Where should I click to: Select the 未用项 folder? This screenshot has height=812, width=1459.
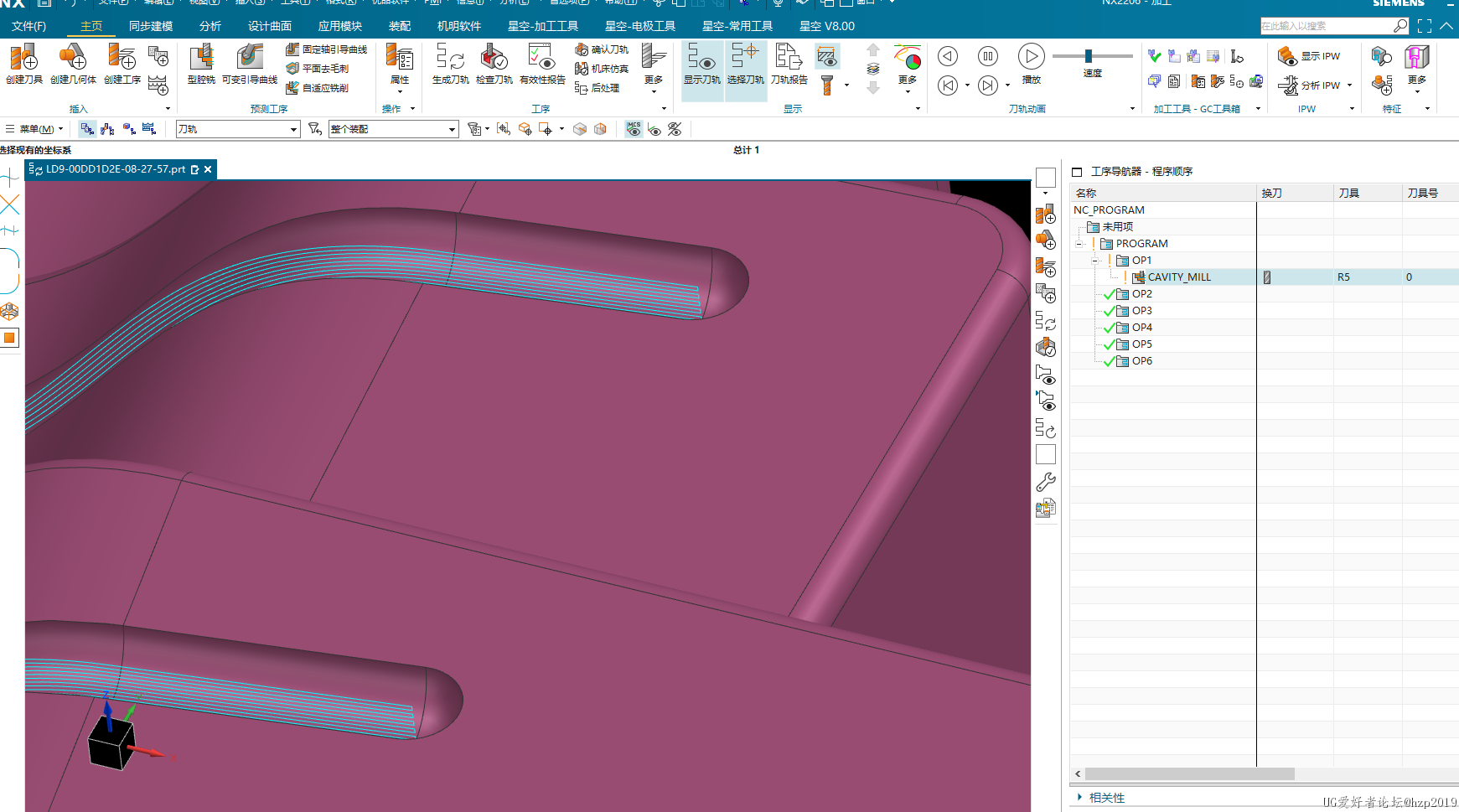point(1110,227)
